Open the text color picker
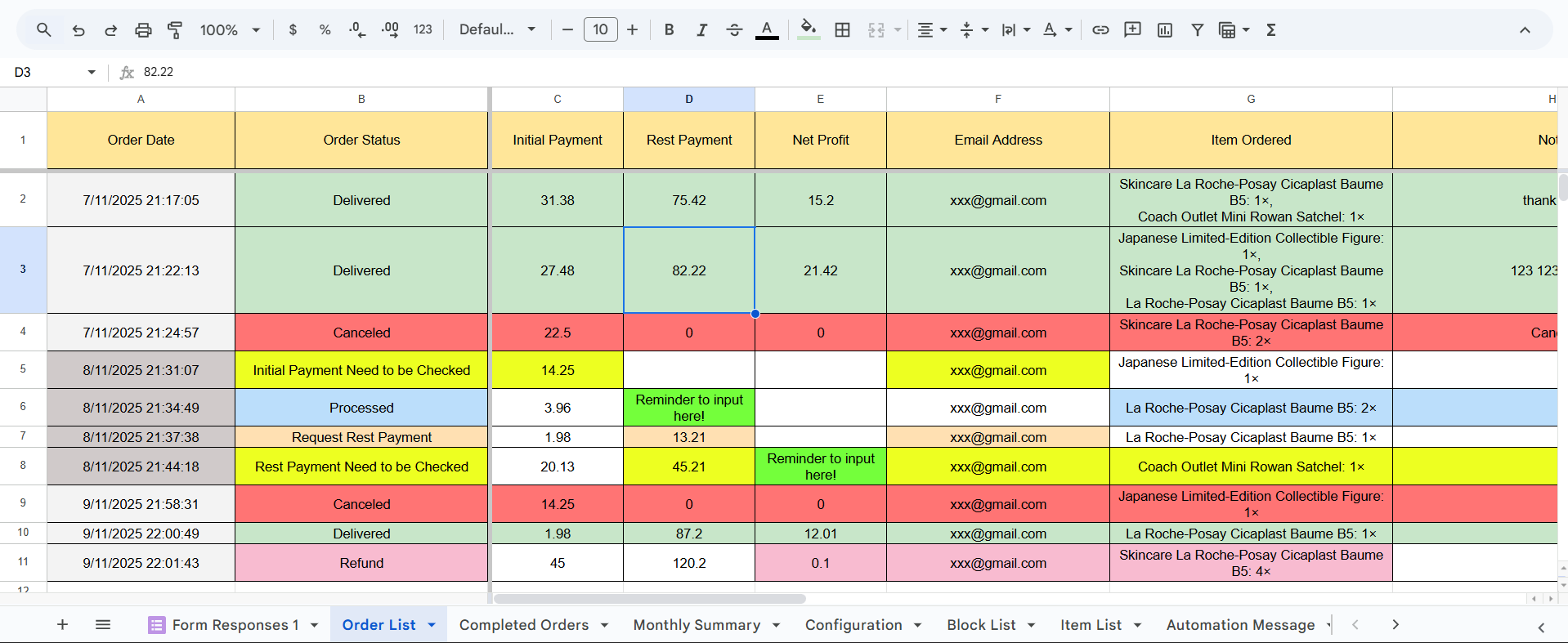Image resolution: width=1568 pixels, height=643 pixels. click(767, 30)
